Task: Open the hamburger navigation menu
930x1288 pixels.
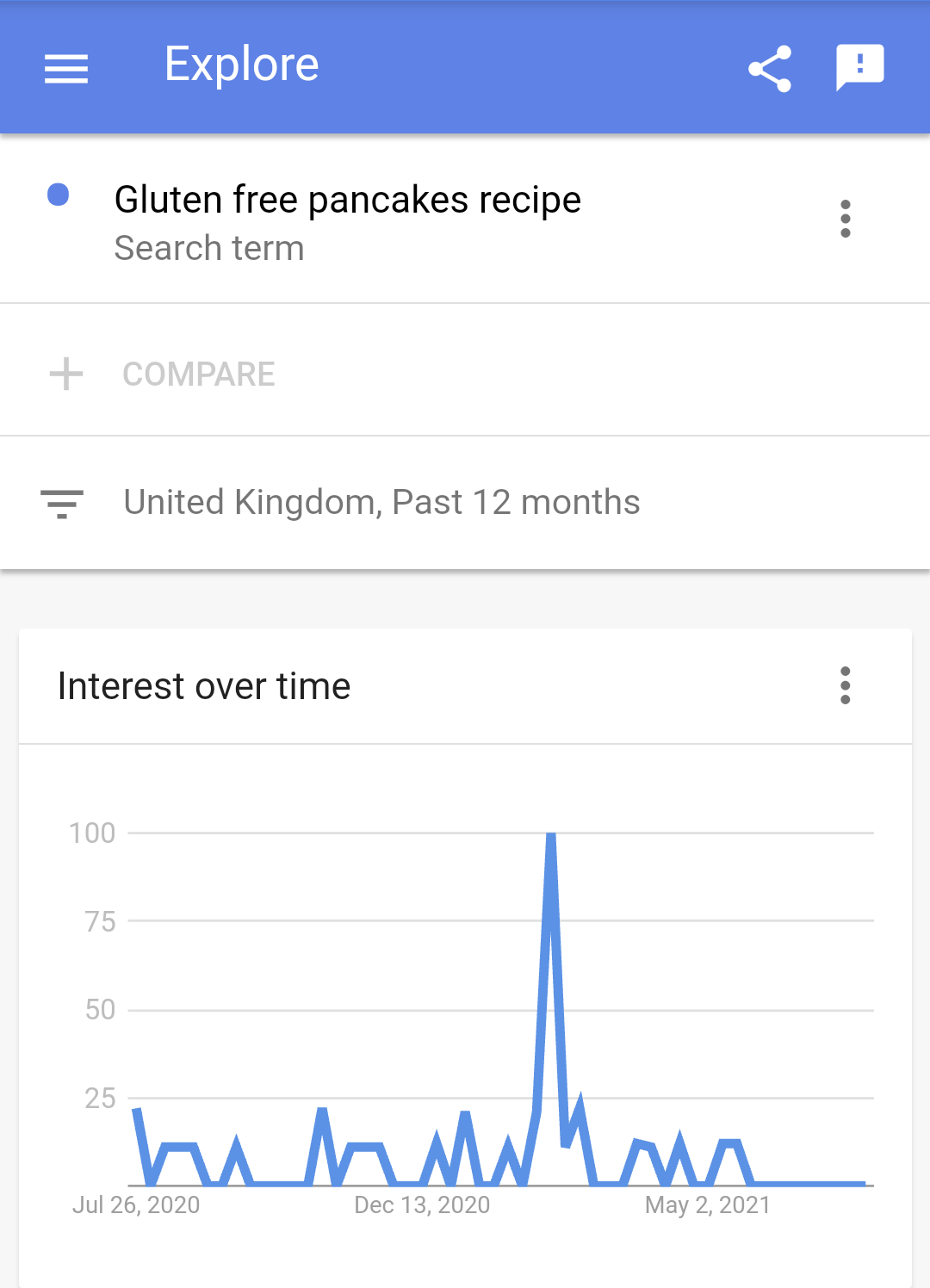Action: coord(66,68)
